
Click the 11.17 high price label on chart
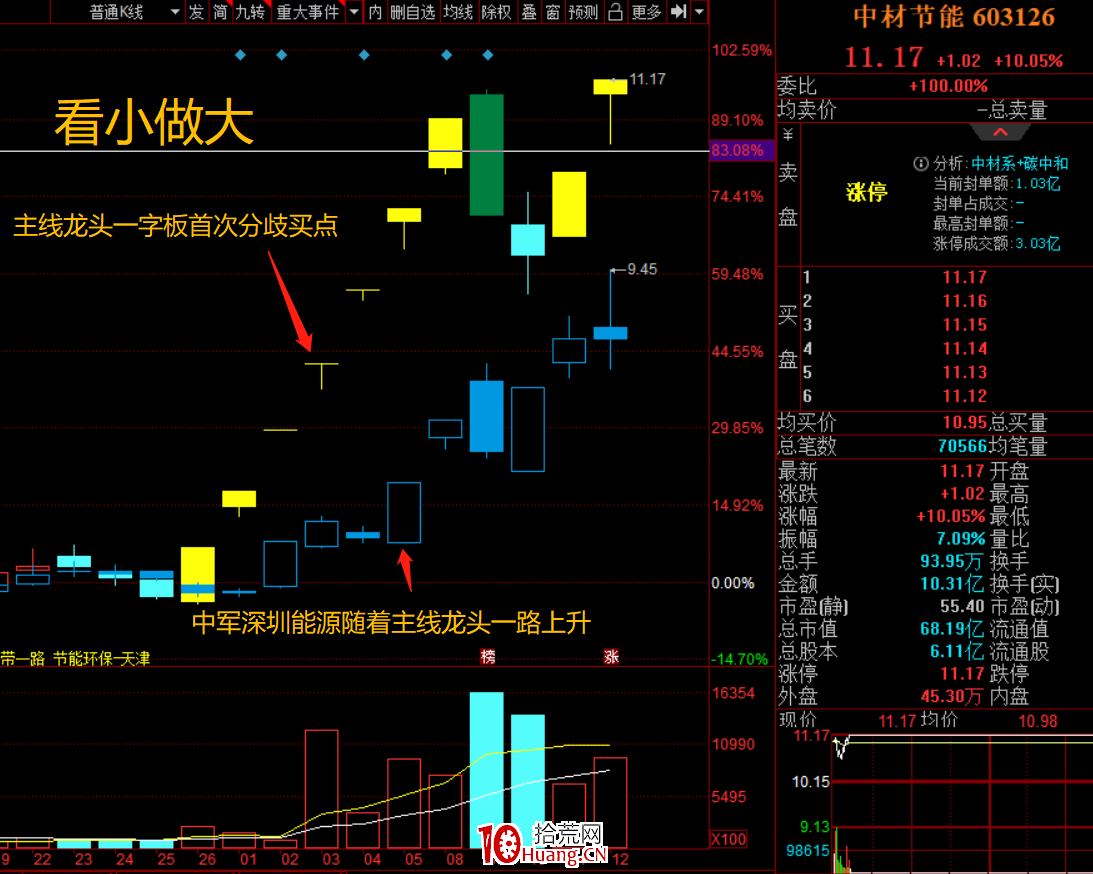pyautogui.click(x=647, y=79)
